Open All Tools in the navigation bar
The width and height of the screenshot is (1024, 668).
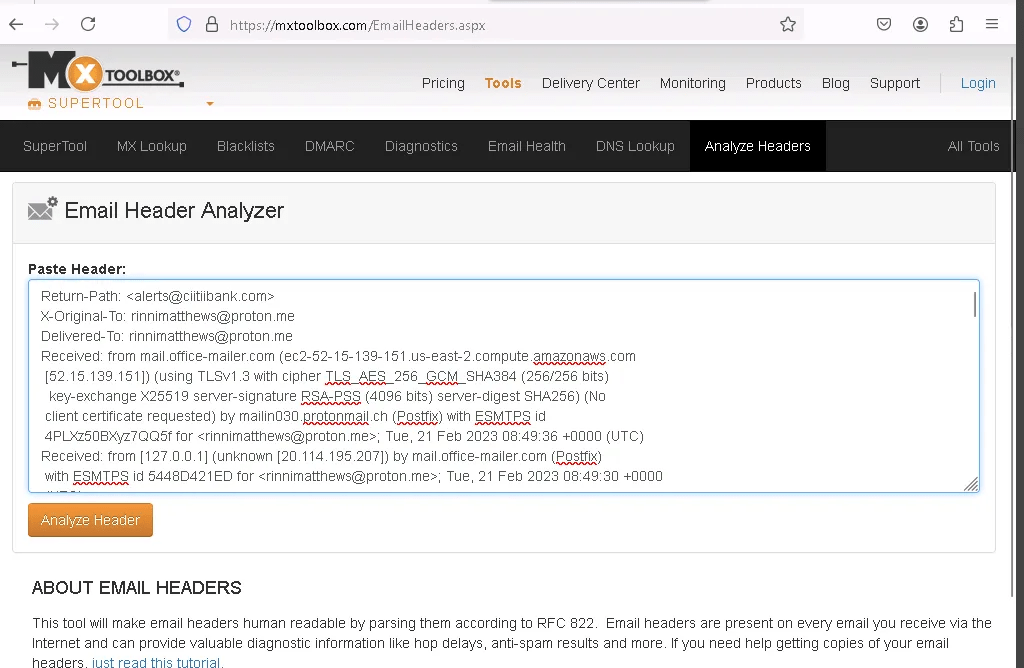973,146
